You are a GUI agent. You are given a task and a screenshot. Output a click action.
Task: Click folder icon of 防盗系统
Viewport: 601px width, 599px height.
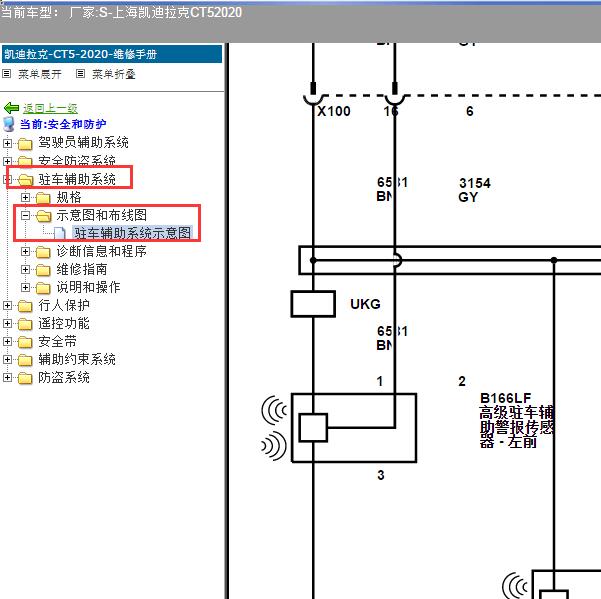(25, 378)
